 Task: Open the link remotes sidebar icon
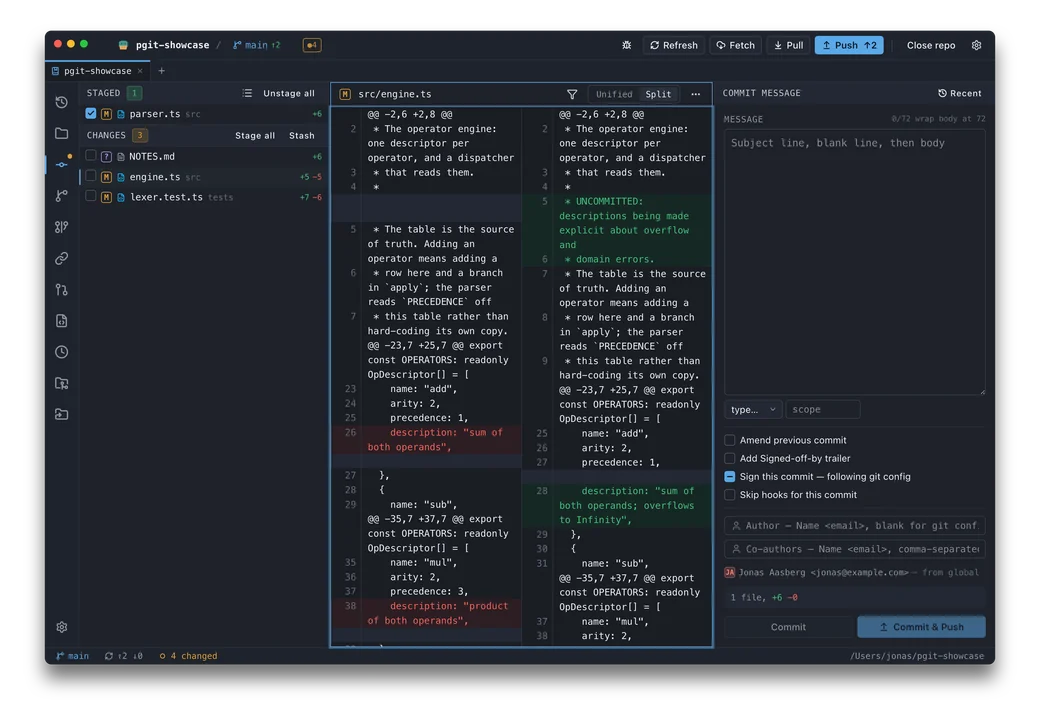[62, 258]
